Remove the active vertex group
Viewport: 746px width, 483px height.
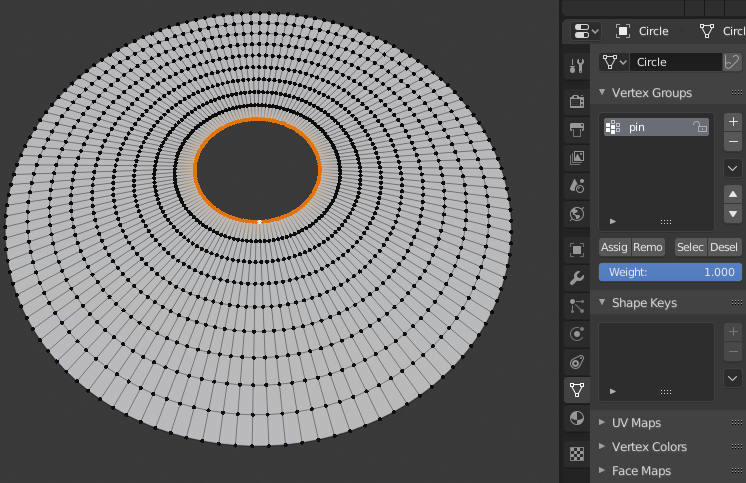733,142
